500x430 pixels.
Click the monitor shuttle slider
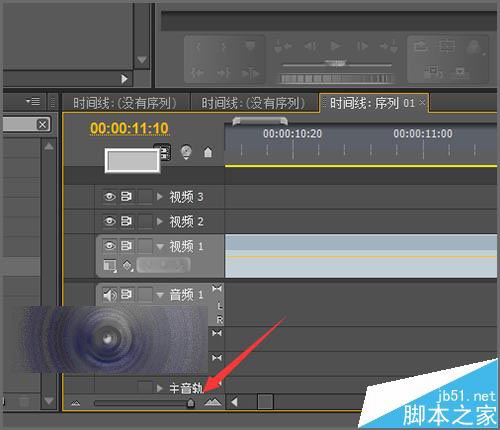[x=337, y=63]
